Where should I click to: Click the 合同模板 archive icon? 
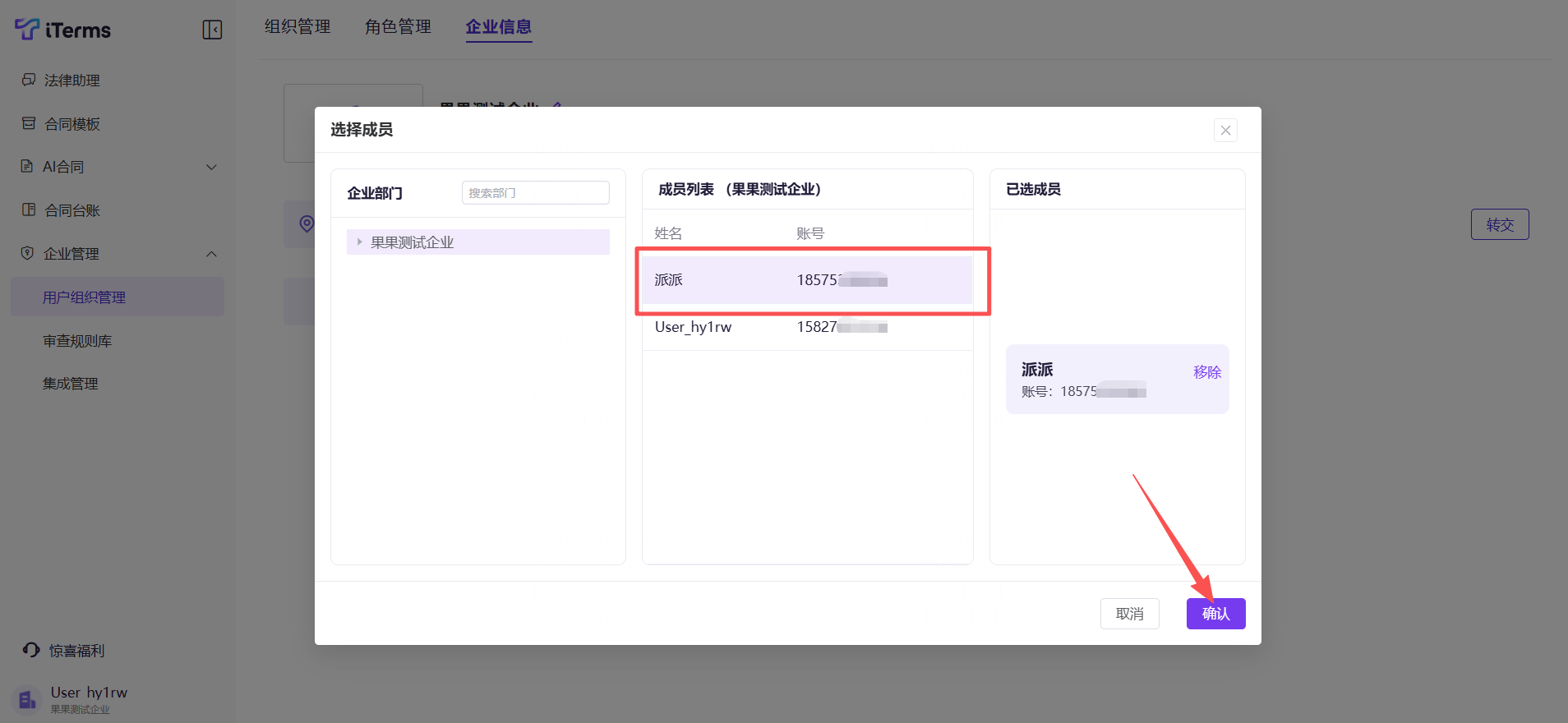29,123
